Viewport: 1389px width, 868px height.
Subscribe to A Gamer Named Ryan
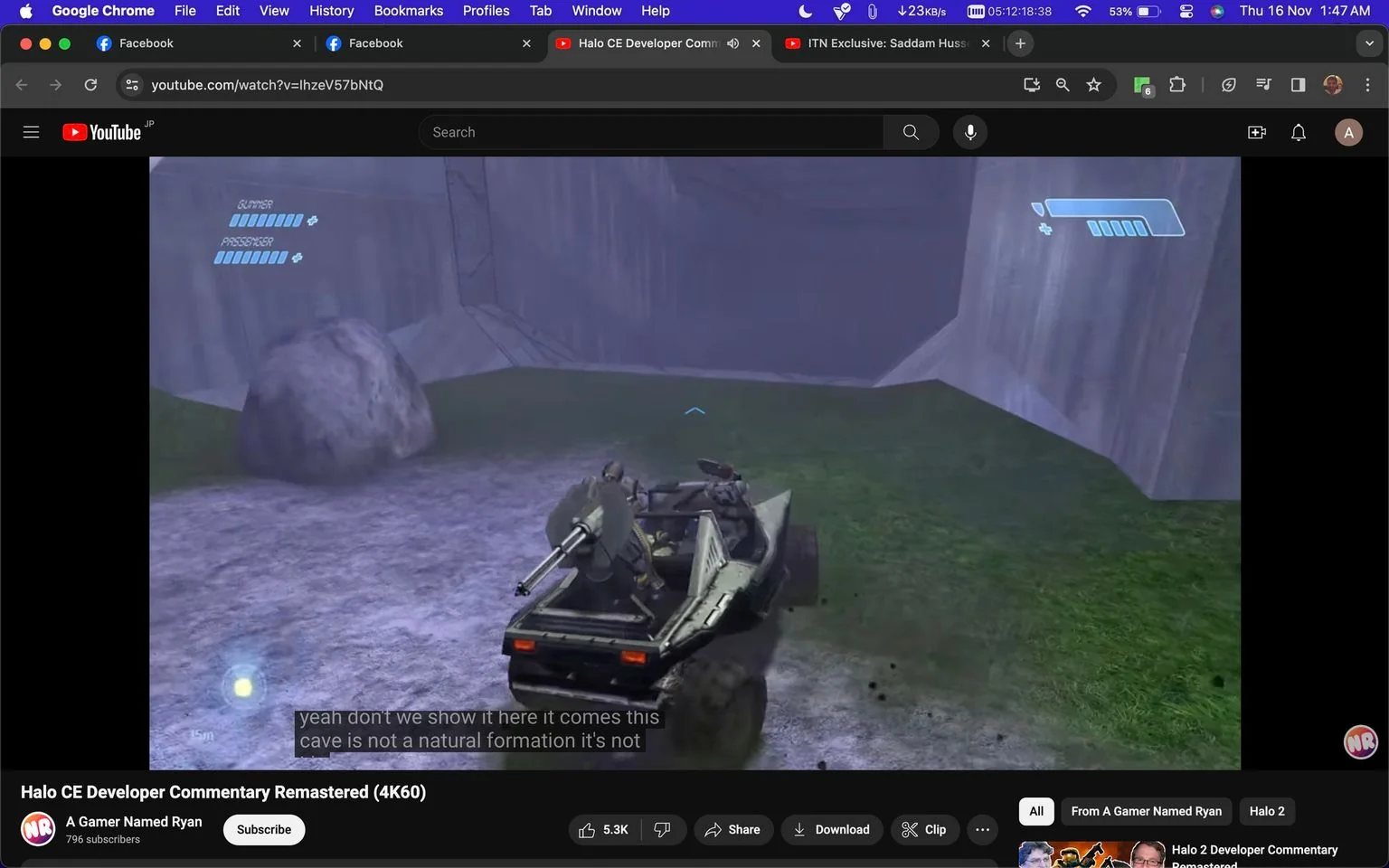pyautogui.click(x=264, y=830)
